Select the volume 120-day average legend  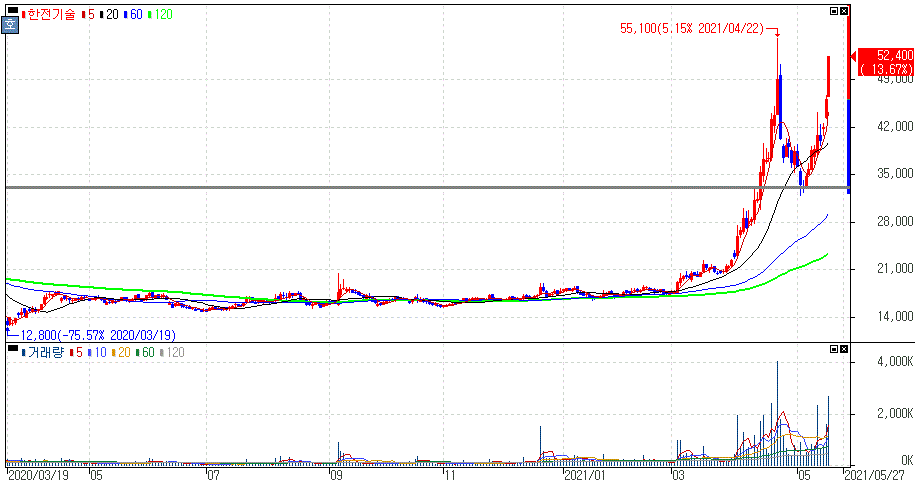pyautogui.click(x=172, y=352)
